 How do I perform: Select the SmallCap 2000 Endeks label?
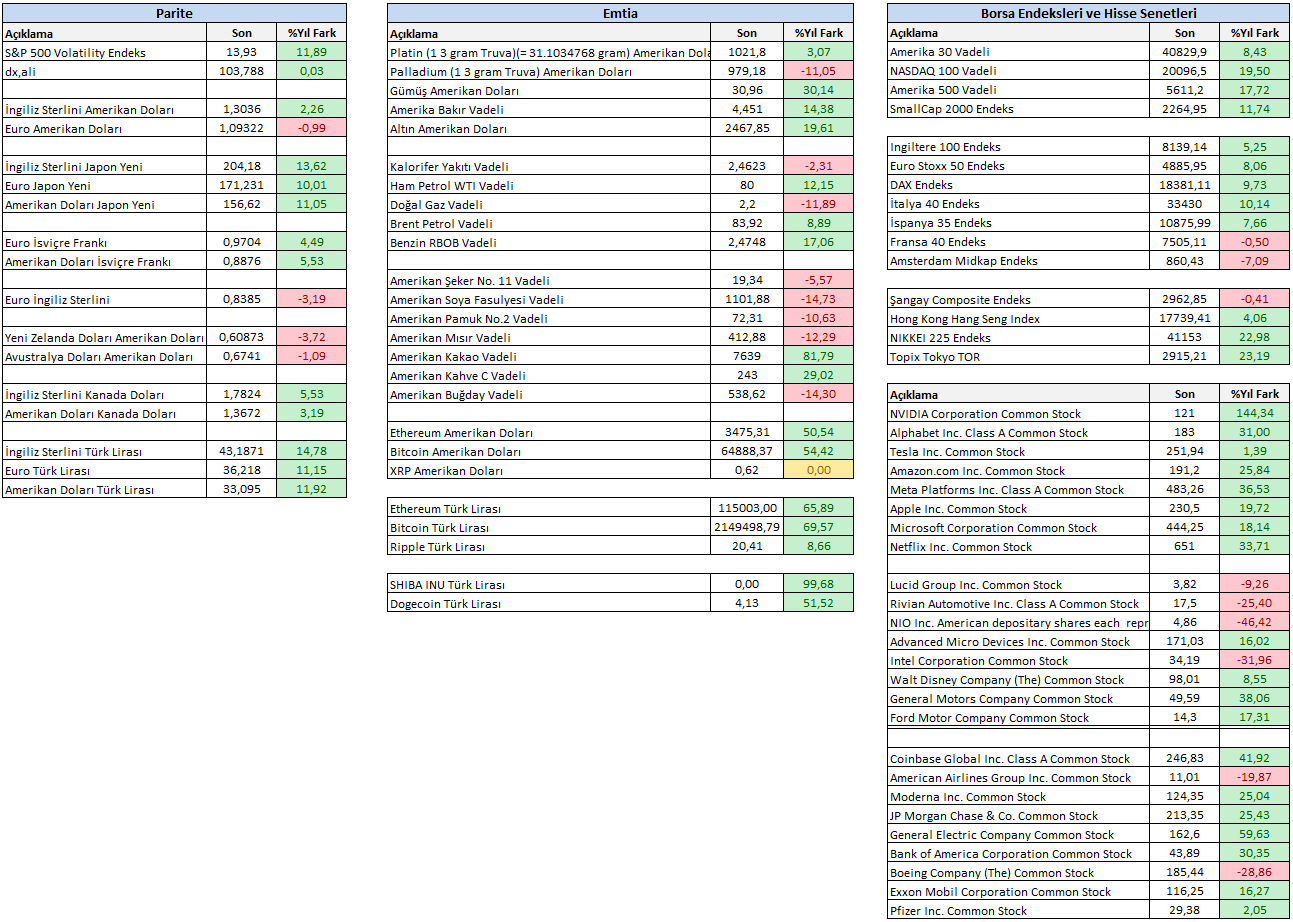pos(1018,109)
